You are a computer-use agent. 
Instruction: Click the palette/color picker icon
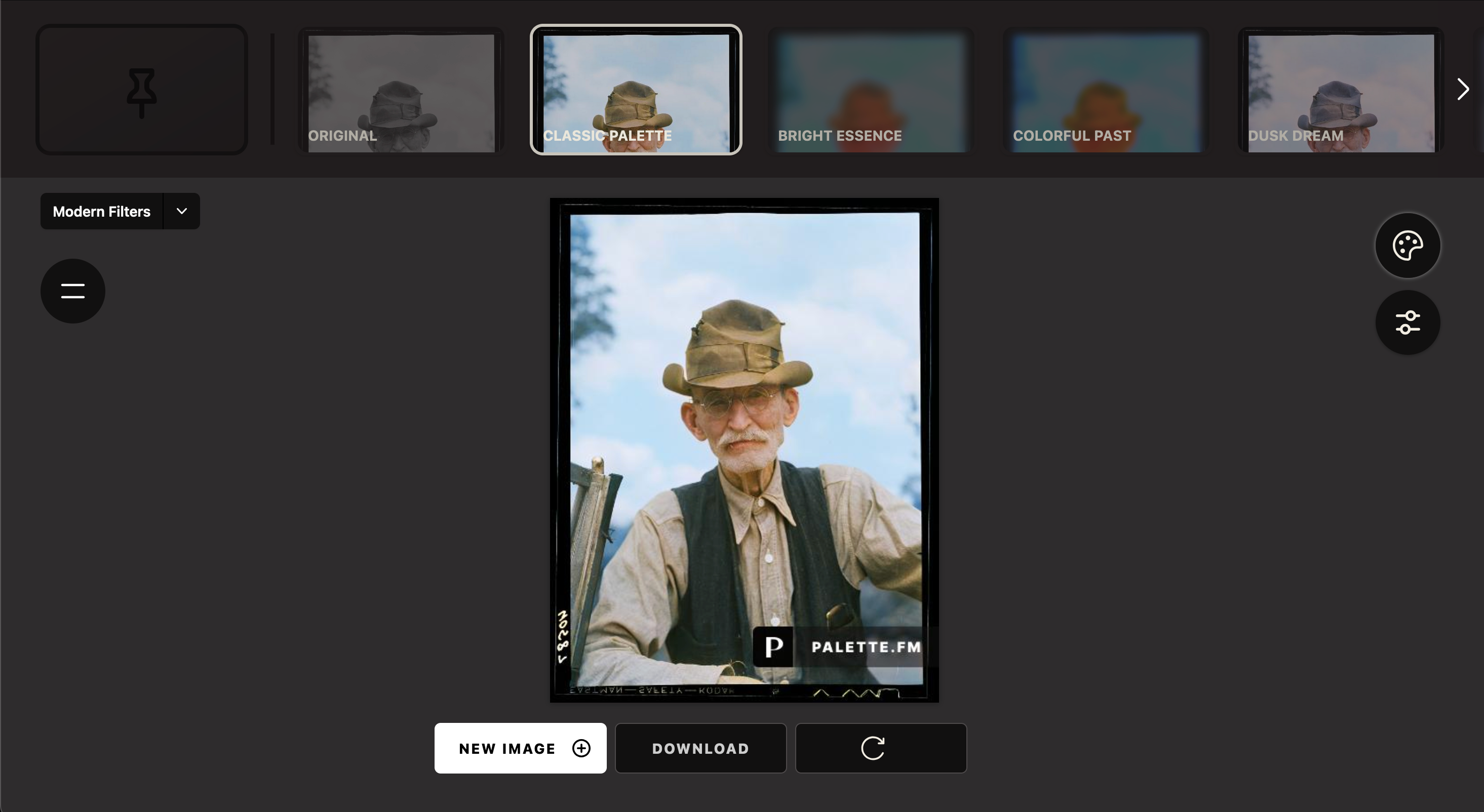click(x=1407, y=245)
